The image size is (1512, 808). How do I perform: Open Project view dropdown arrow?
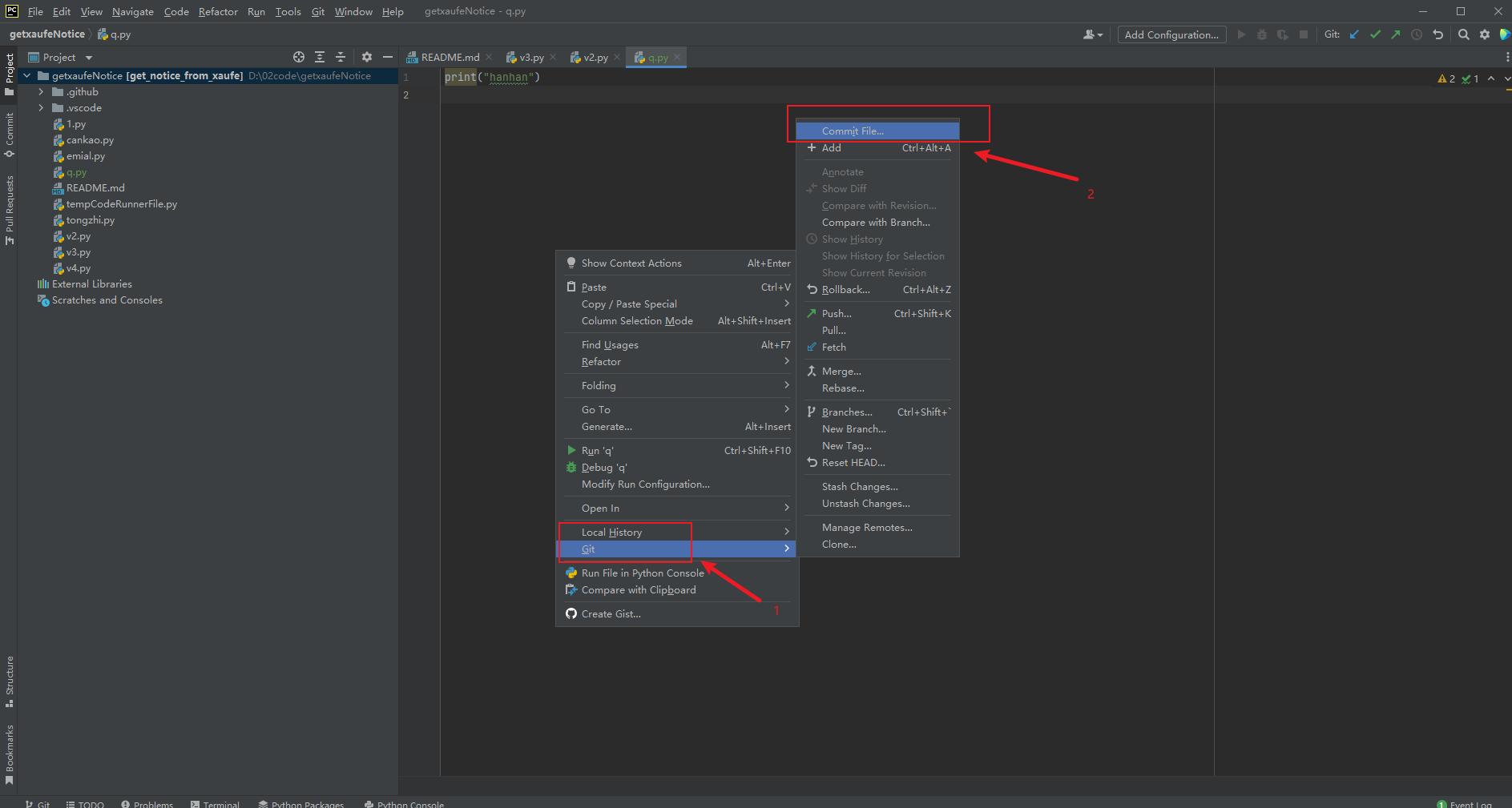89,58
